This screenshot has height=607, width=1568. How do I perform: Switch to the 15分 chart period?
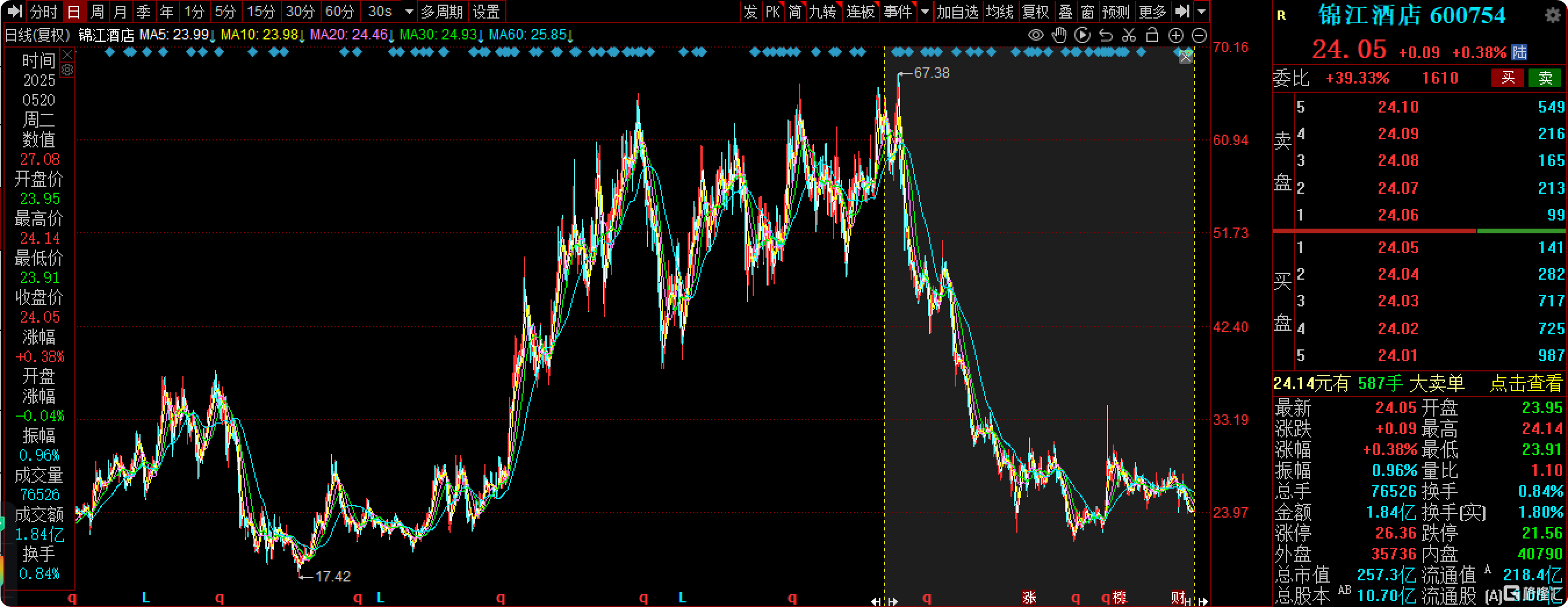pos(261,11)
